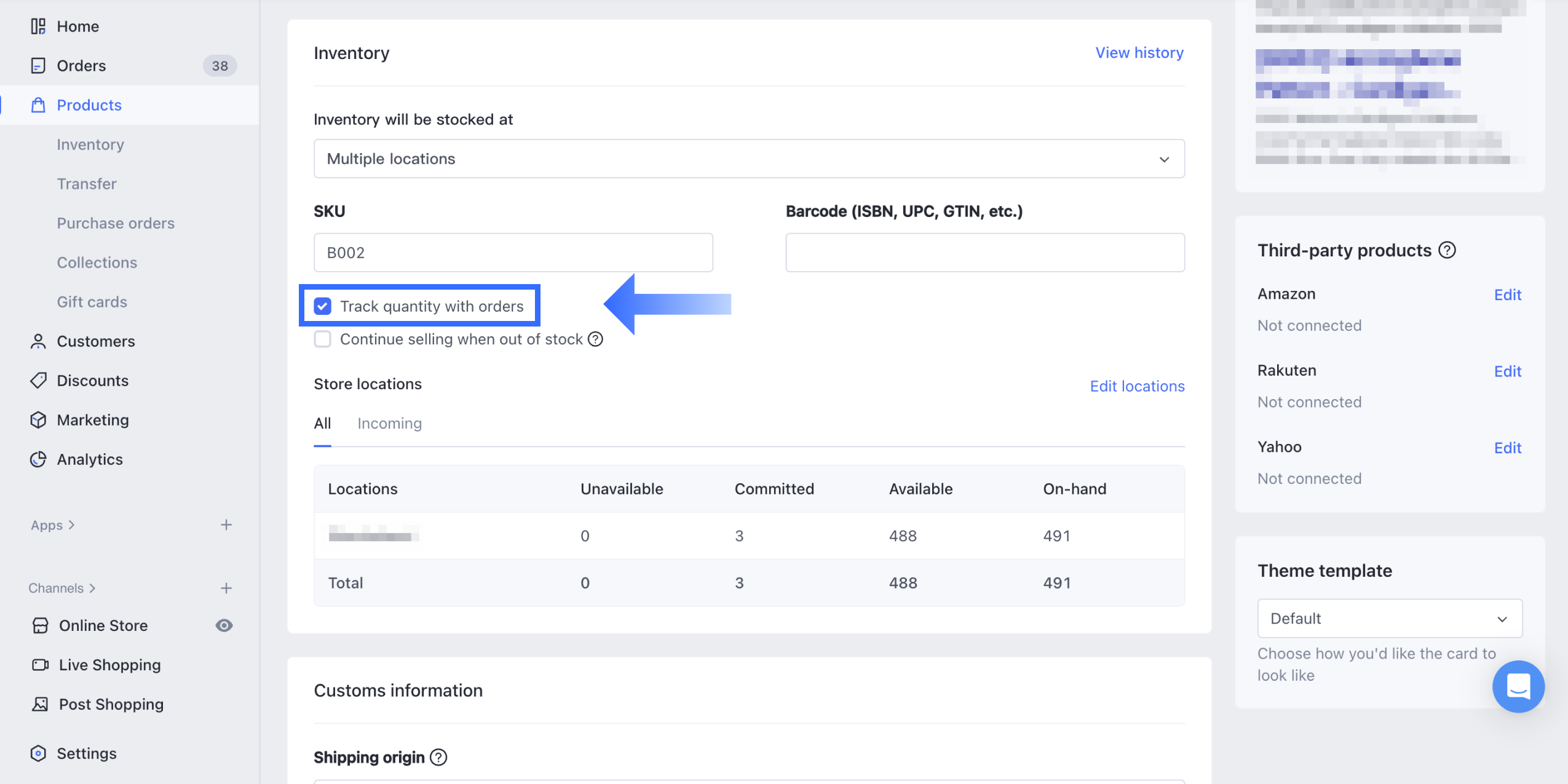Open the Multiple locations dropdown
This screenshot has width=1568, height=784.
pyautogui.click(x=748, y=159)
